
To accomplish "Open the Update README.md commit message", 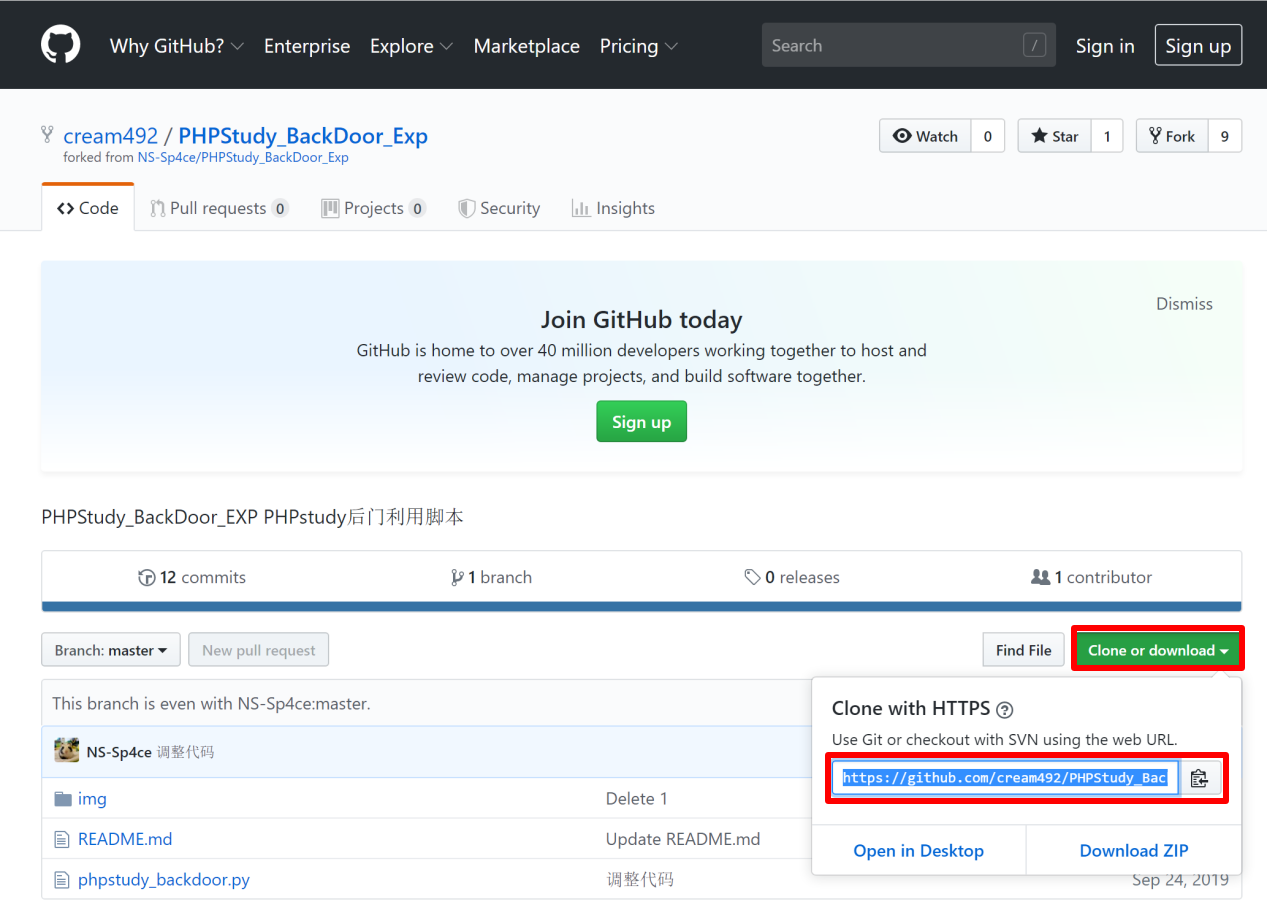I will (x=683, y=839).
